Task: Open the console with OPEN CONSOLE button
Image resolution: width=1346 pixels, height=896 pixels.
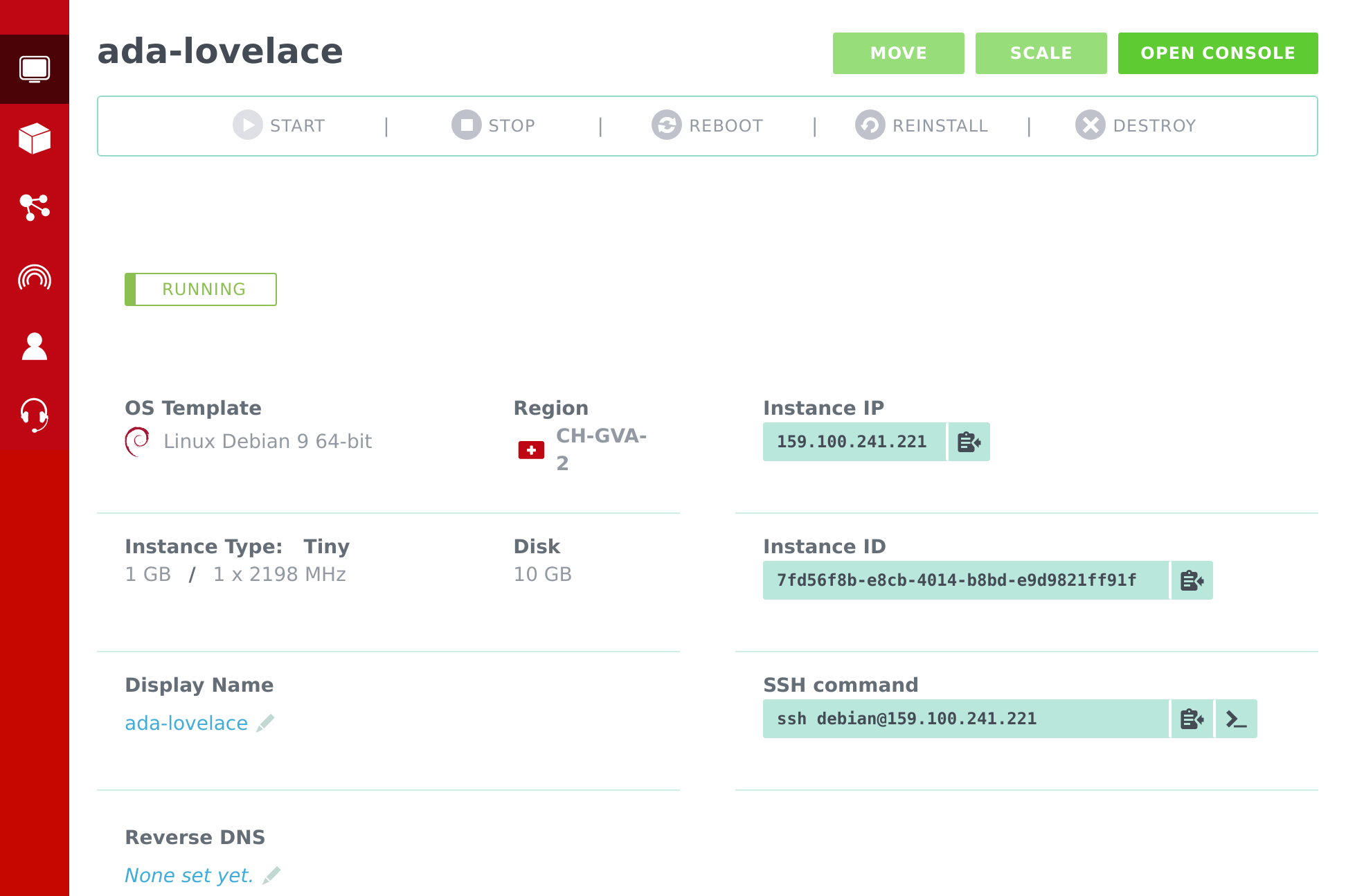Action: (x=1218, y=53)
